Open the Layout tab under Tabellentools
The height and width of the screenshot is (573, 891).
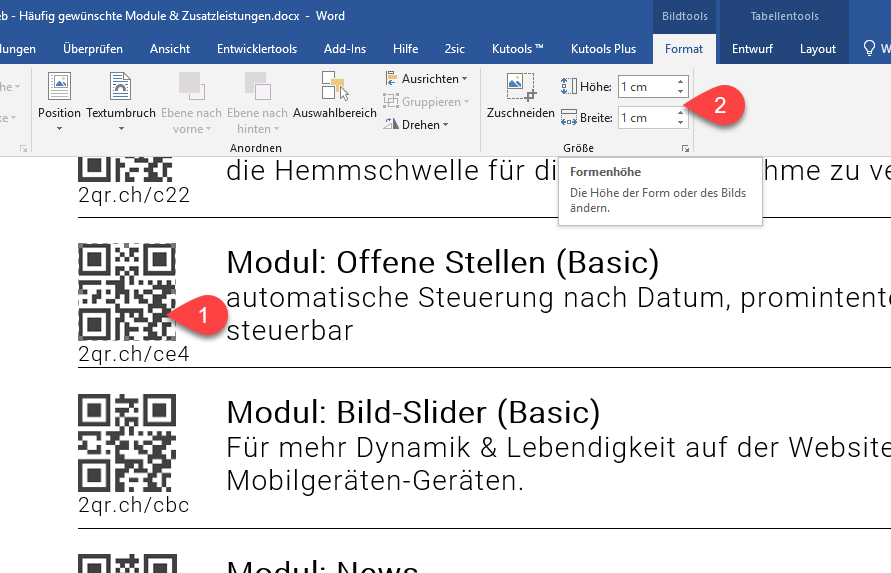[x=817, y=48]
